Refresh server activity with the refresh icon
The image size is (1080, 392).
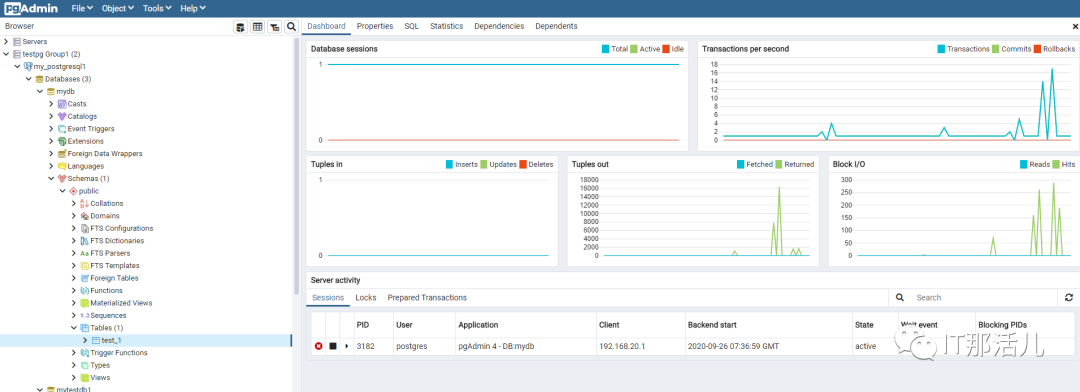click(x=1068, y=298)
